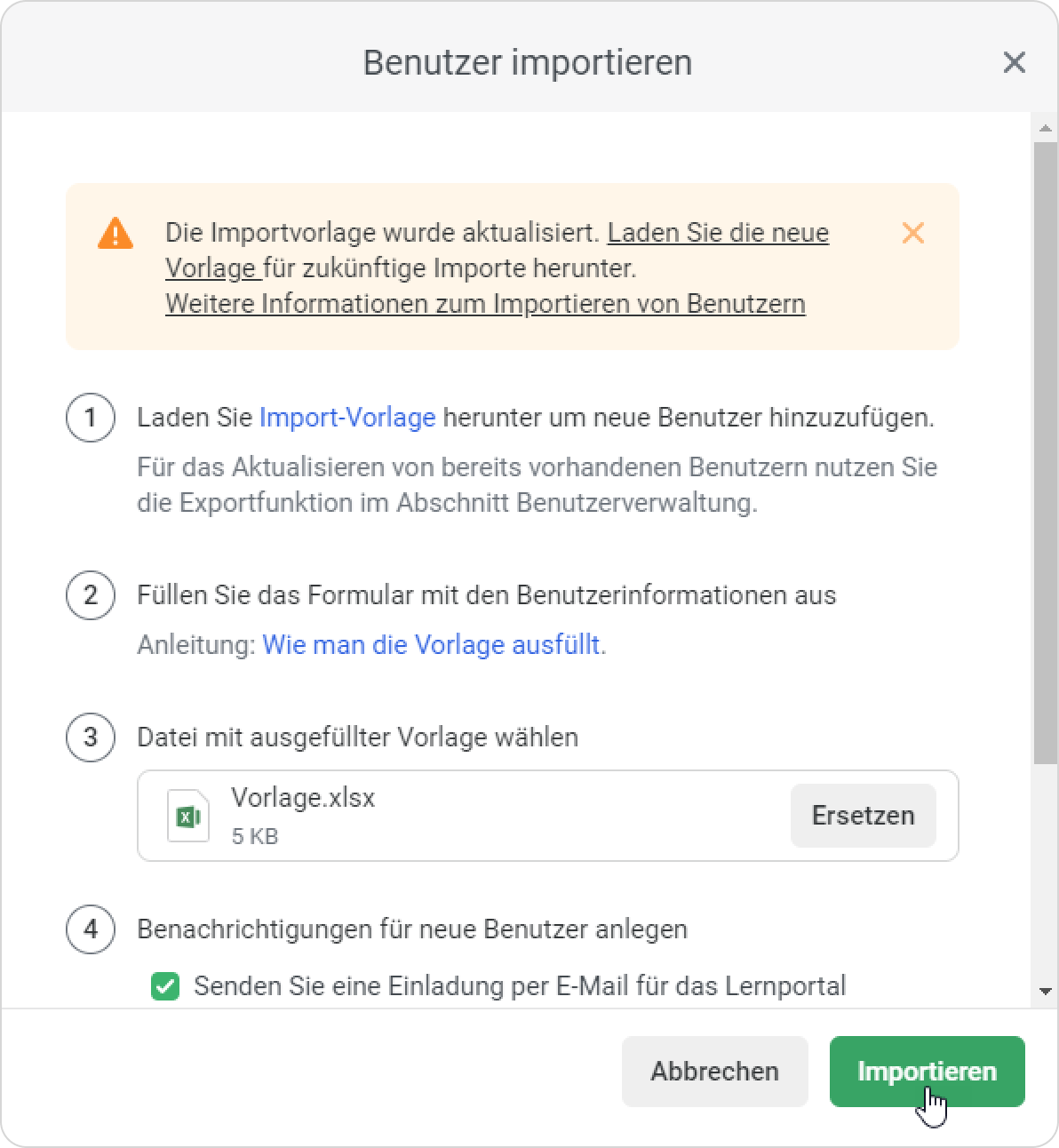
Task: Open the Import-Vorlage download link
Action: tap(346, 418)
